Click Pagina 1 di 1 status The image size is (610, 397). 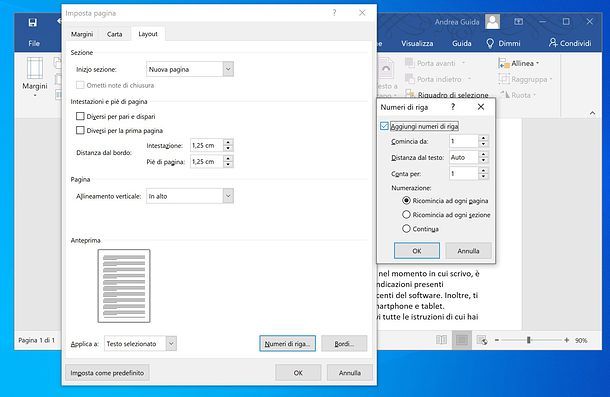(x=37, y=340)
